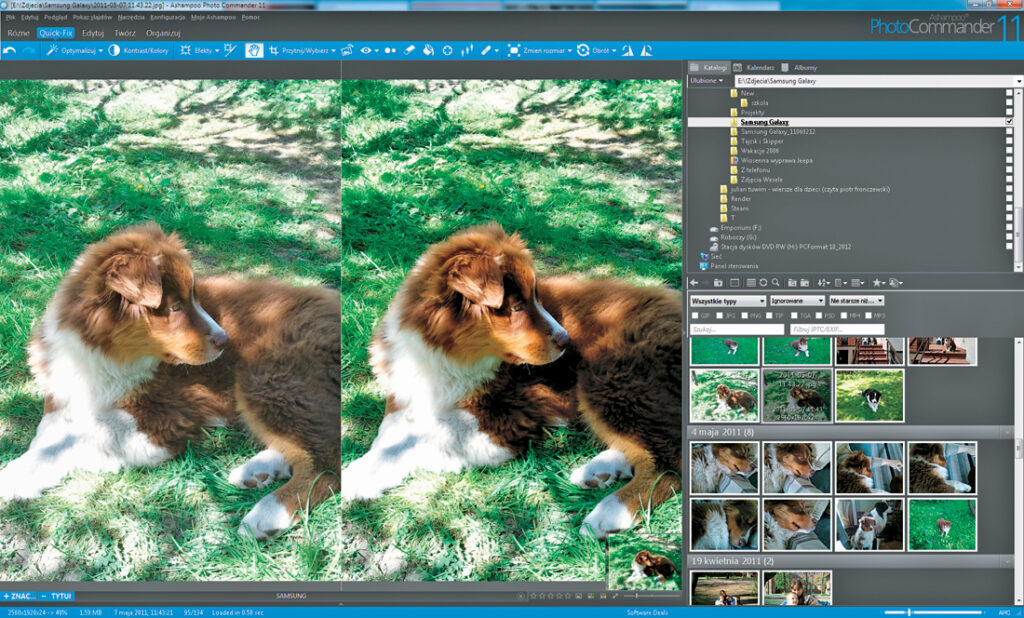Click the crop tool icon
The height and width of the screenshot is (618, 1024).
274,50
